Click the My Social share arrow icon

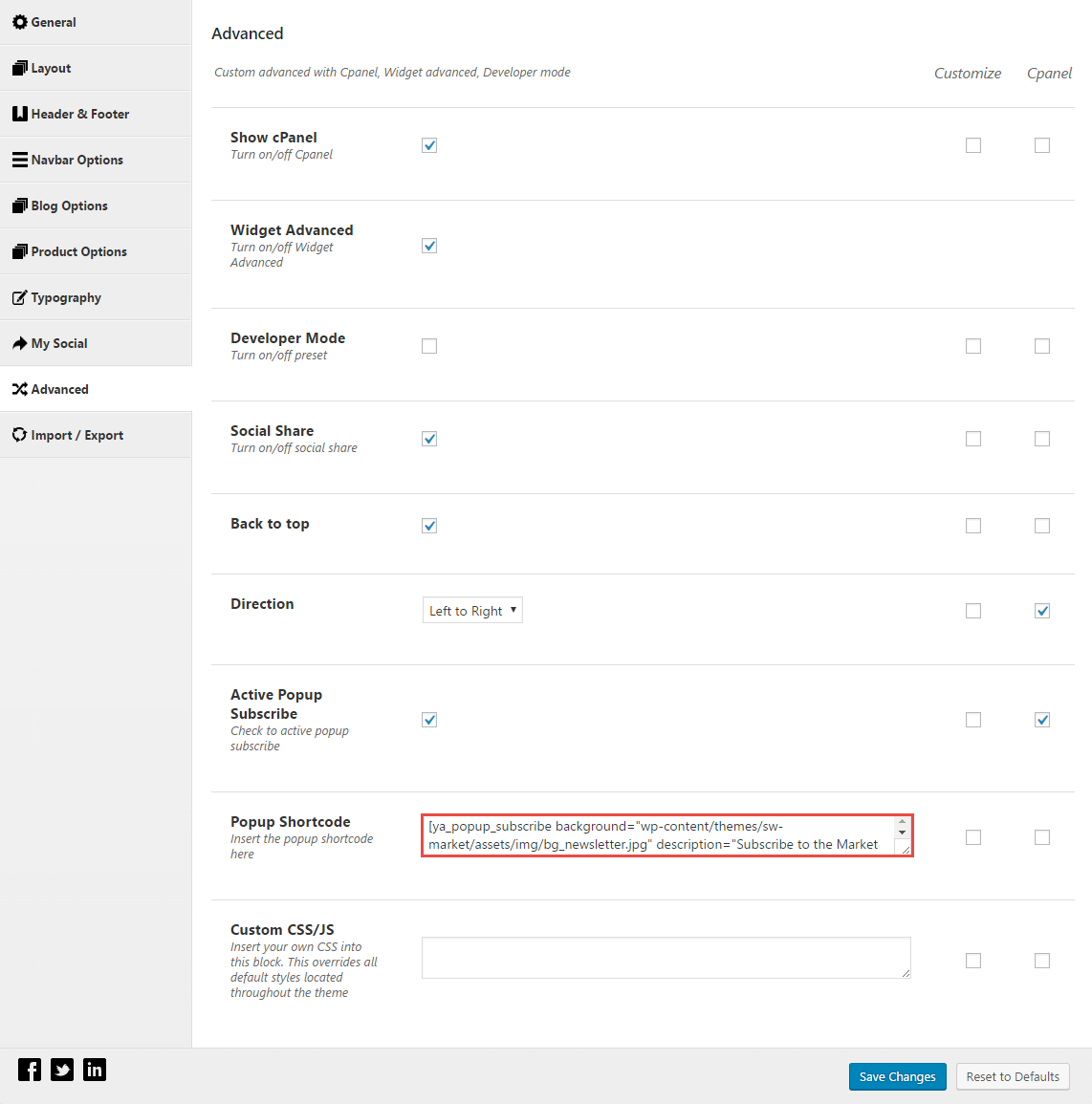pos(20,343)
